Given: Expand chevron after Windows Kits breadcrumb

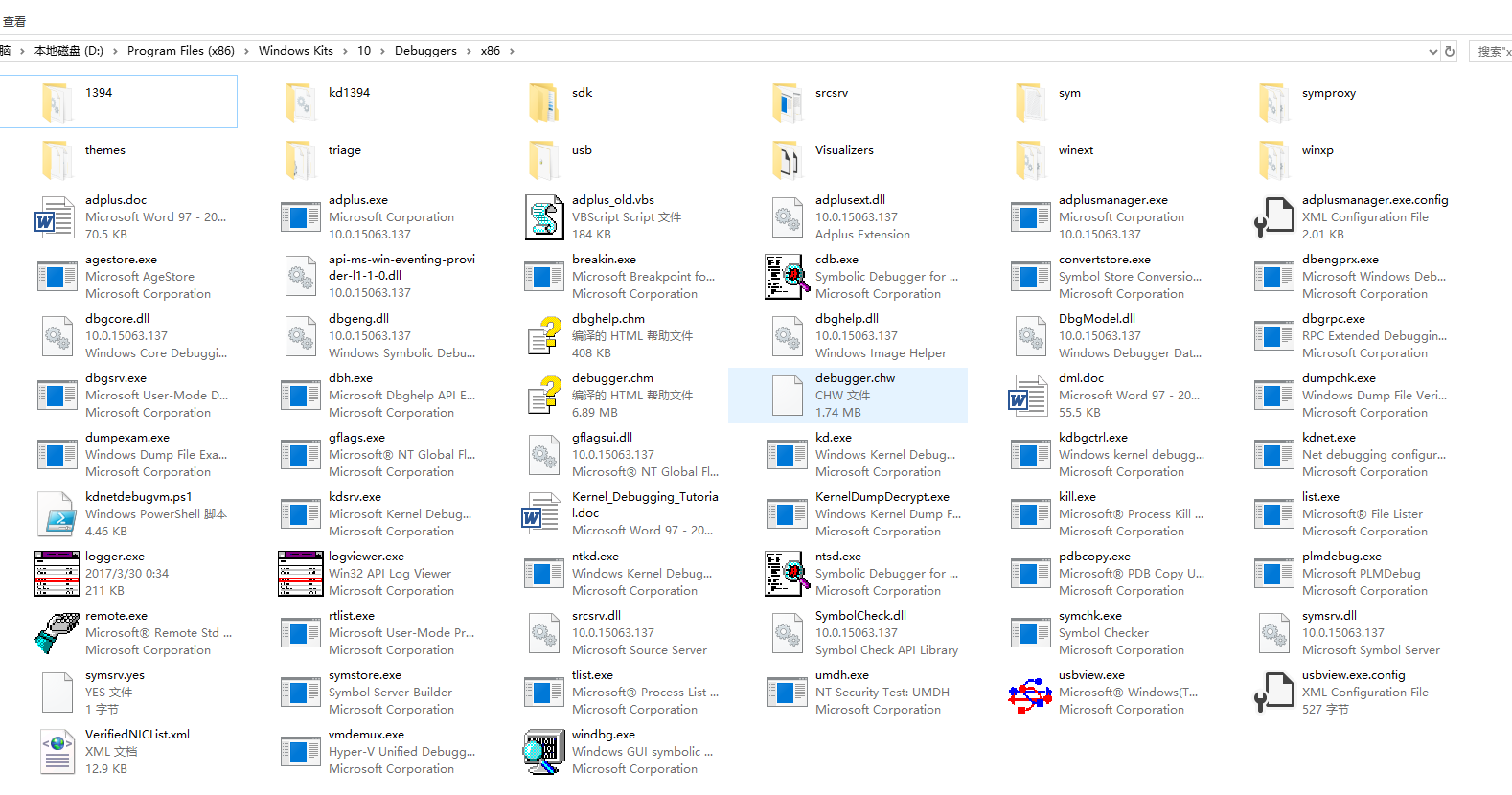Looking at the screenshot, I should click(346, 51).
